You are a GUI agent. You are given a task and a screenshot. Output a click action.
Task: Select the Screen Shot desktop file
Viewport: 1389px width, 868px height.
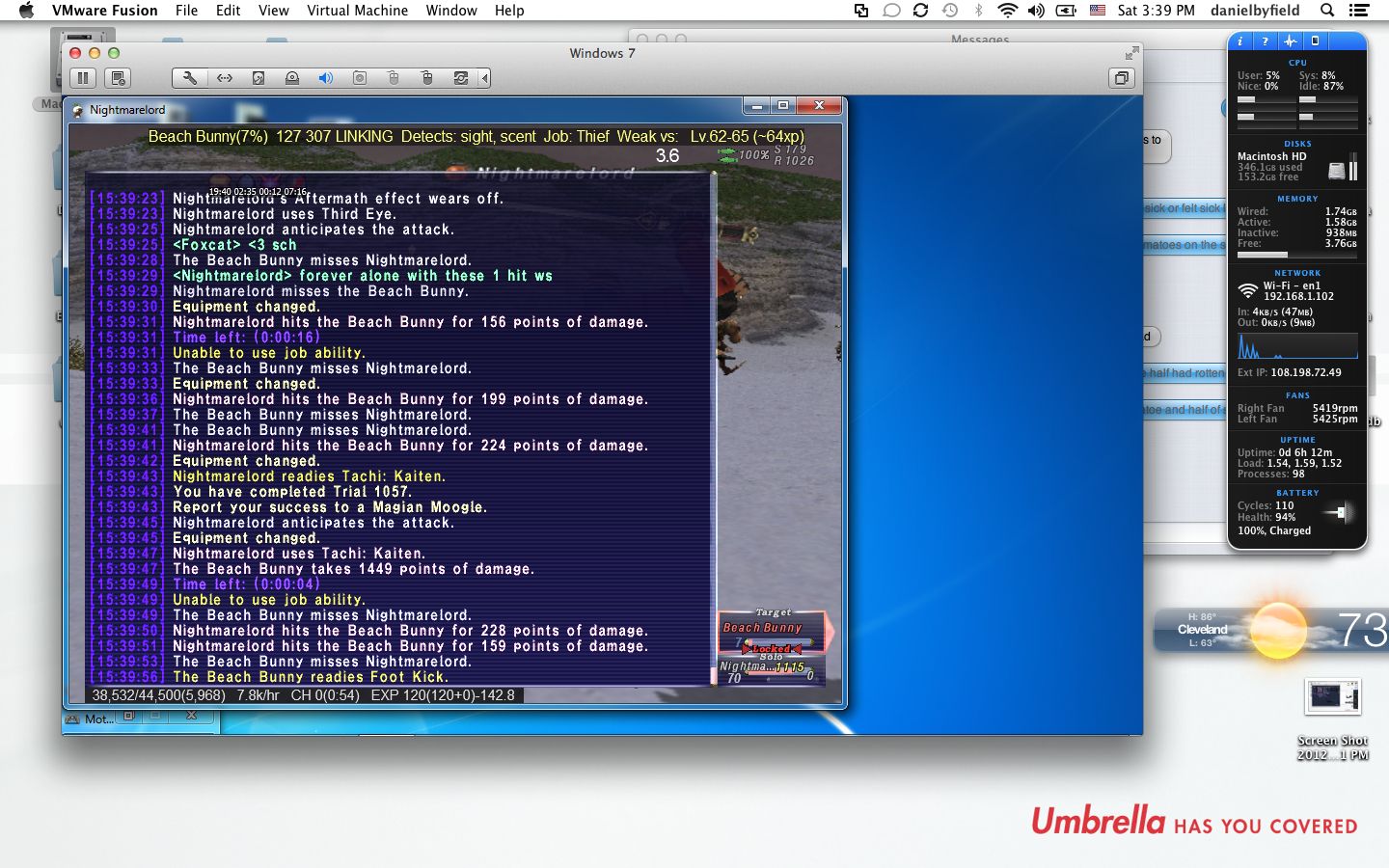1333,719
